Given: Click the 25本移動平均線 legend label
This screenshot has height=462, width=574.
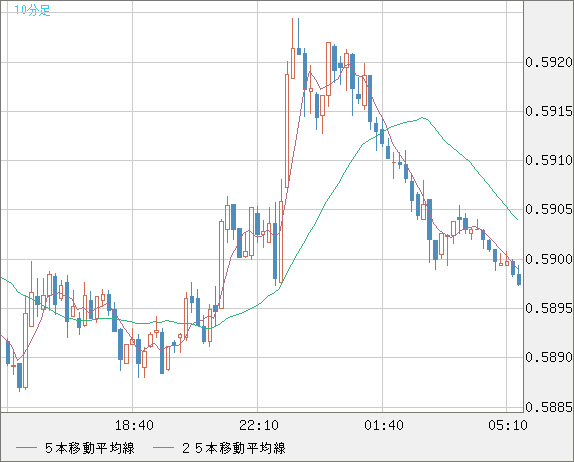Looking at the screenshot, I should tap(234, 448).
